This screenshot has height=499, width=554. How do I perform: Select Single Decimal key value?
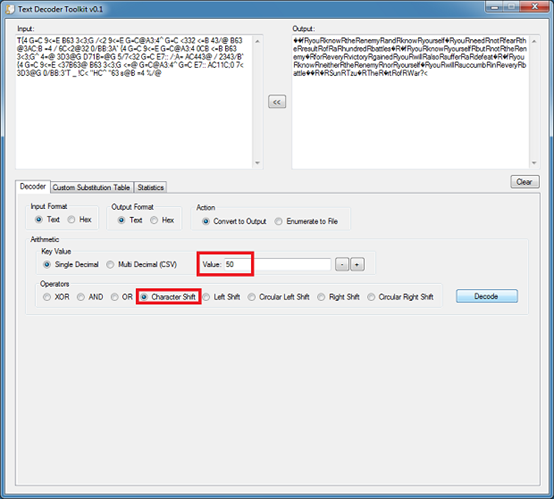pos(71,264)
